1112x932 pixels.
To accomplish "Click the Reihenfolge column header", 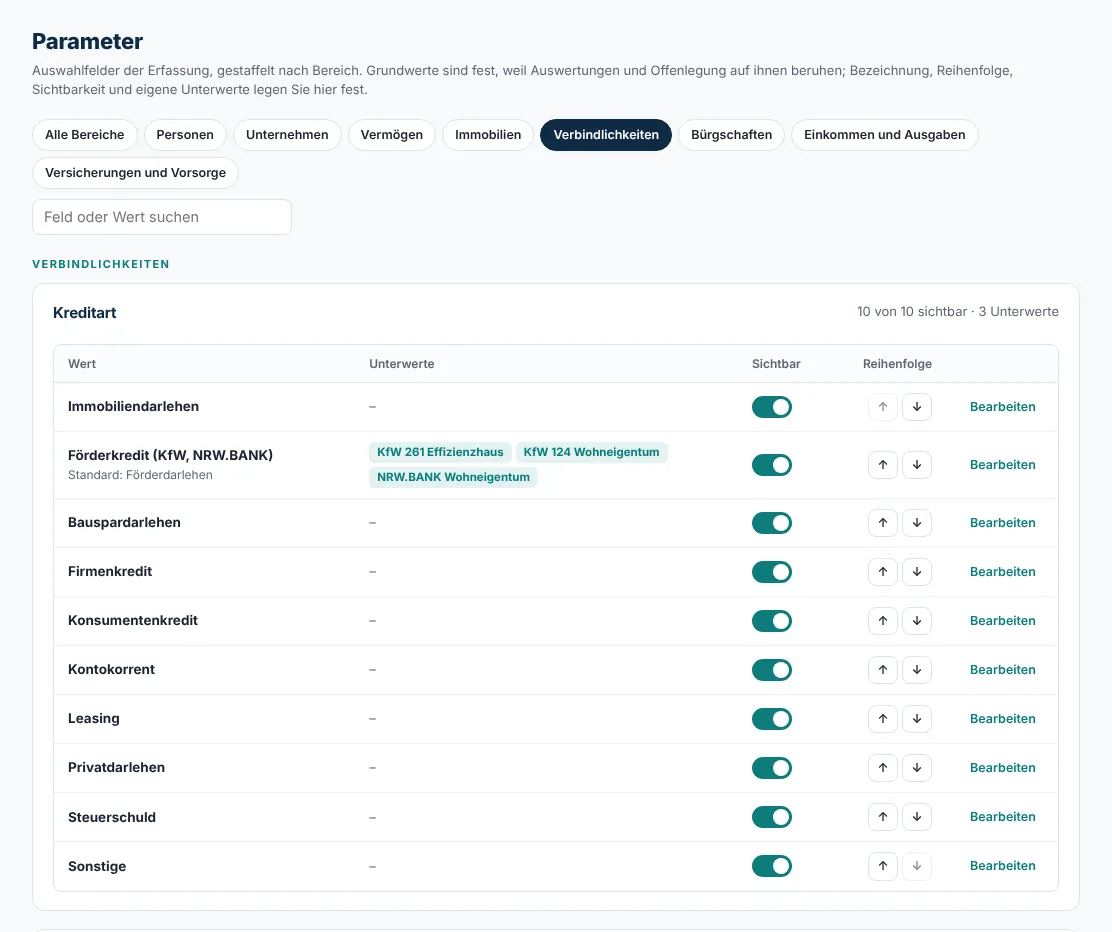I will (897, 364).
